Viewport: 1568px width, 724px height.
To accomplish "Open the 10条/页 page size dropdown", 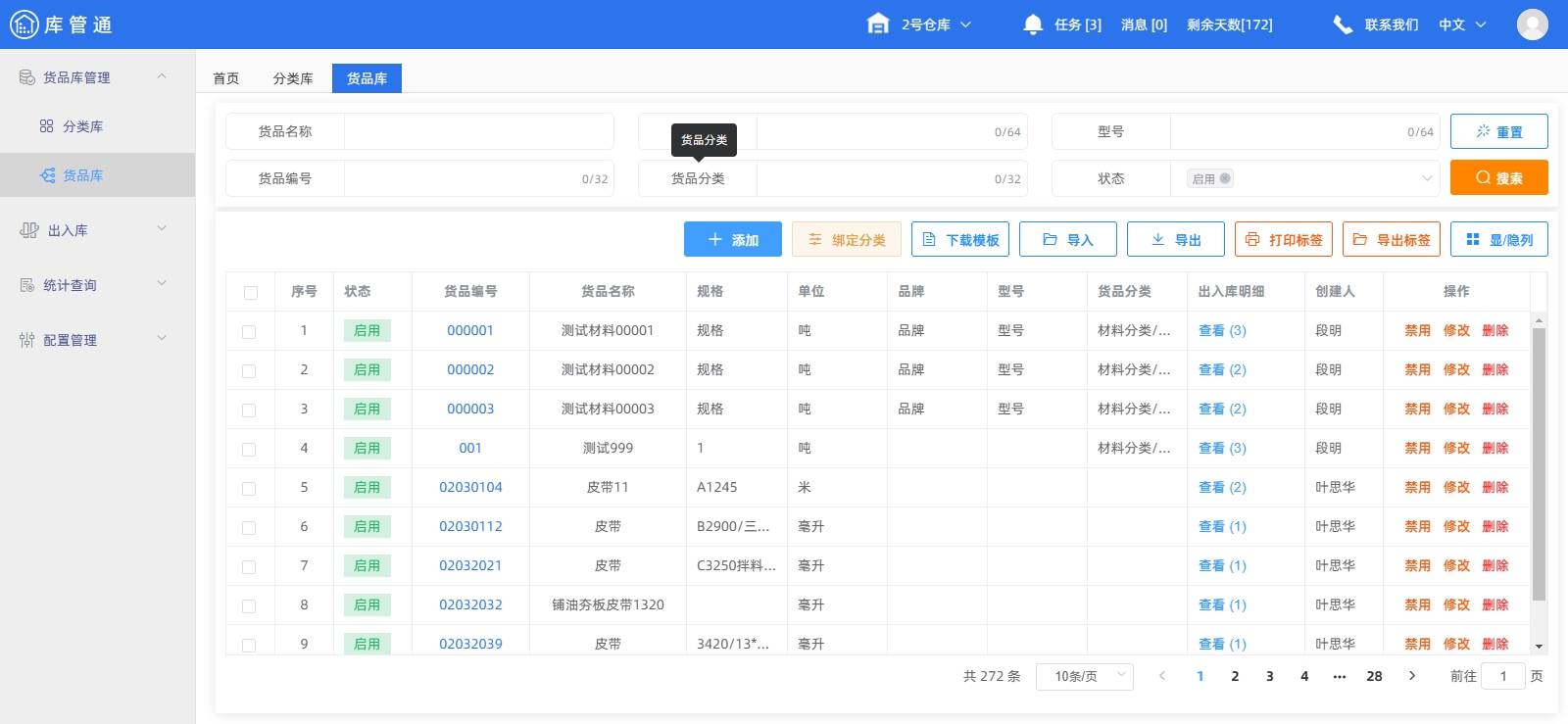I will (x=1084, y=676).
